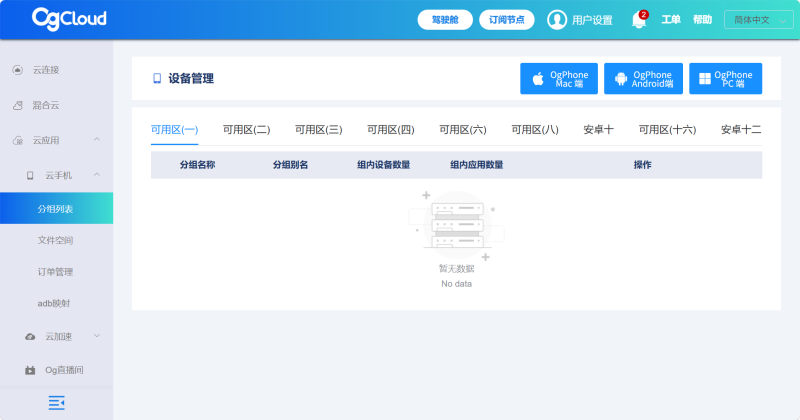Click the OgCloud logo
This screenshot has height=420, width=800.
pos(69,19)
